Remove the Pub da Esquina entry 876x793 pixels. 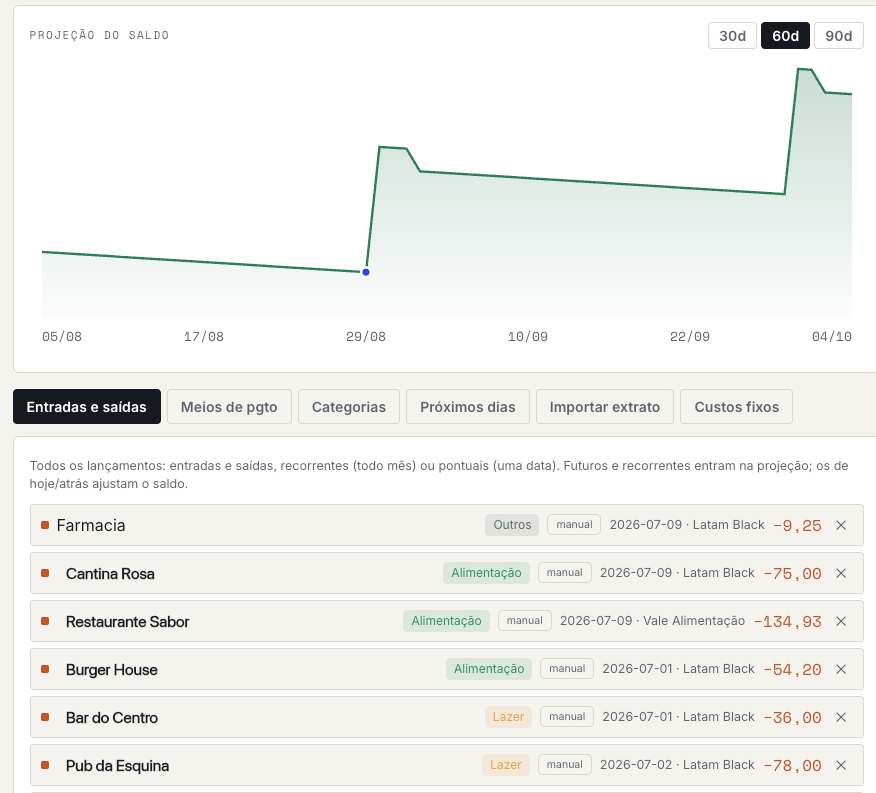click(841, 766)
